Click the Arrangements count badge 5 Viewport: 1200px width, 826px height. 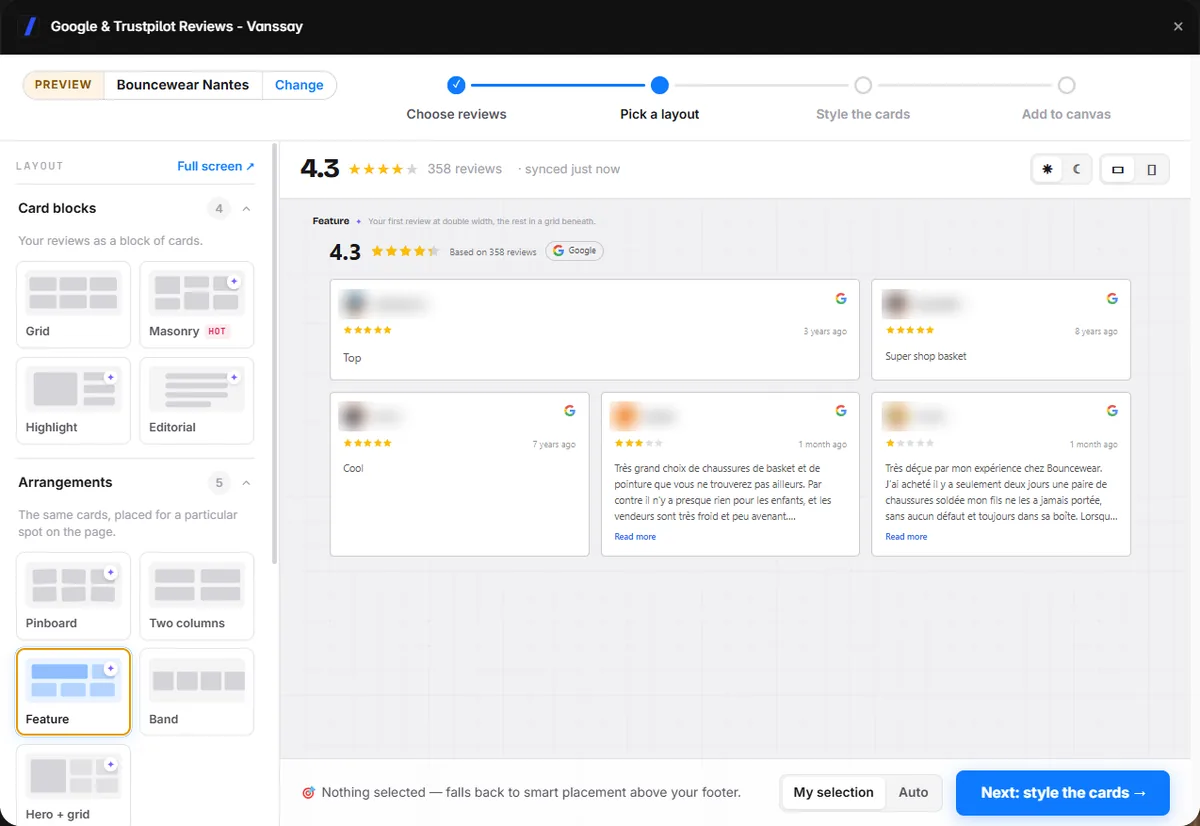pyautogui.click(x=219, y=483)
